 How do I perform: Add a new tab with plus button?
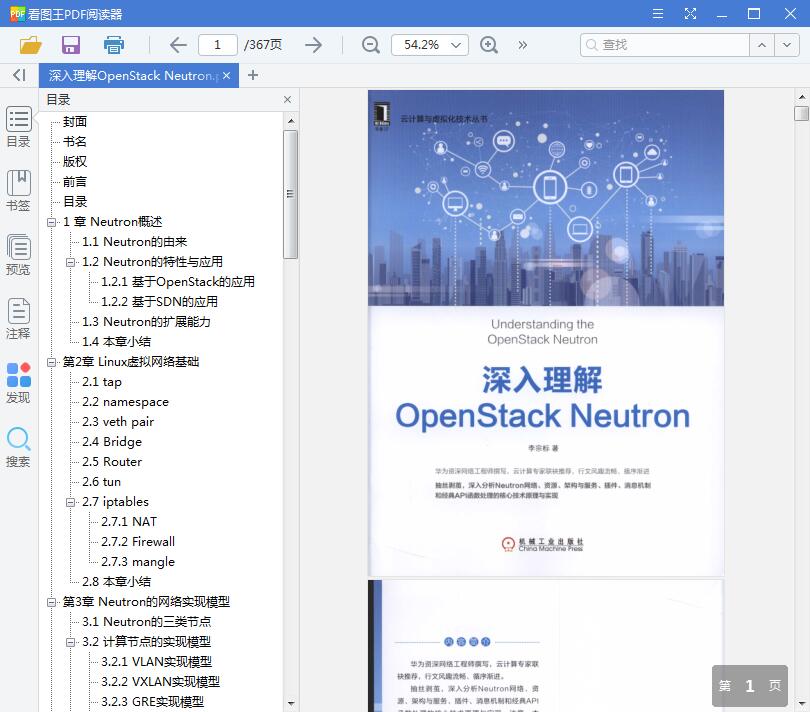pyautogui.click(x=253, y=75)
